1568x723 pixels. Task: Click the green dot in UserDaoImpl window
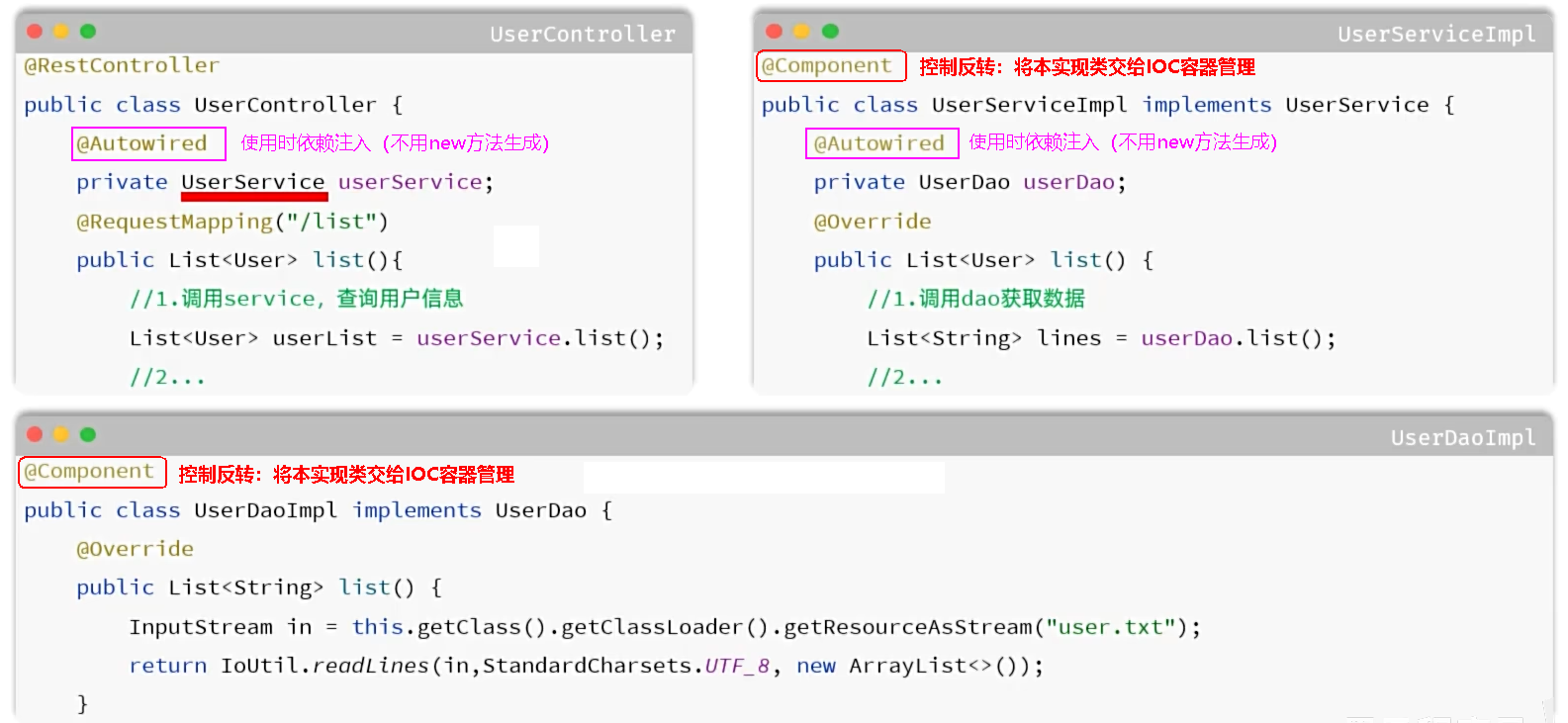click(88, 434)
